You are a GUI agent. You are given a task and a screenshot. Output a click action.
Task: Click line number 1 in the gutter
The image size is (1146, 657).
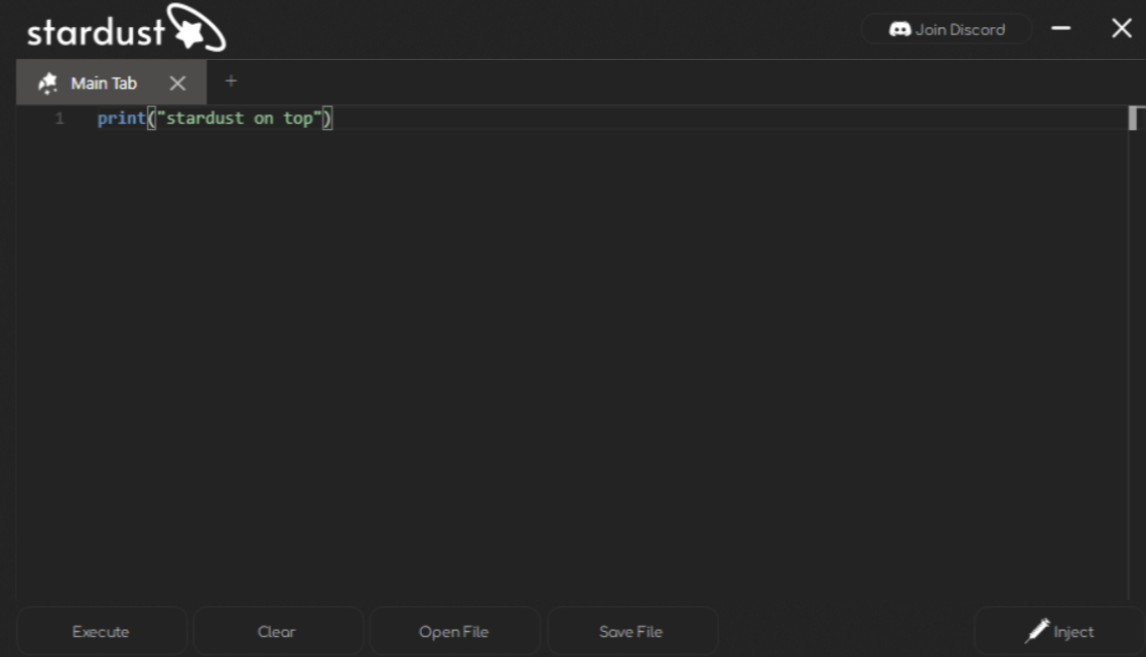[x=59, y=119]
